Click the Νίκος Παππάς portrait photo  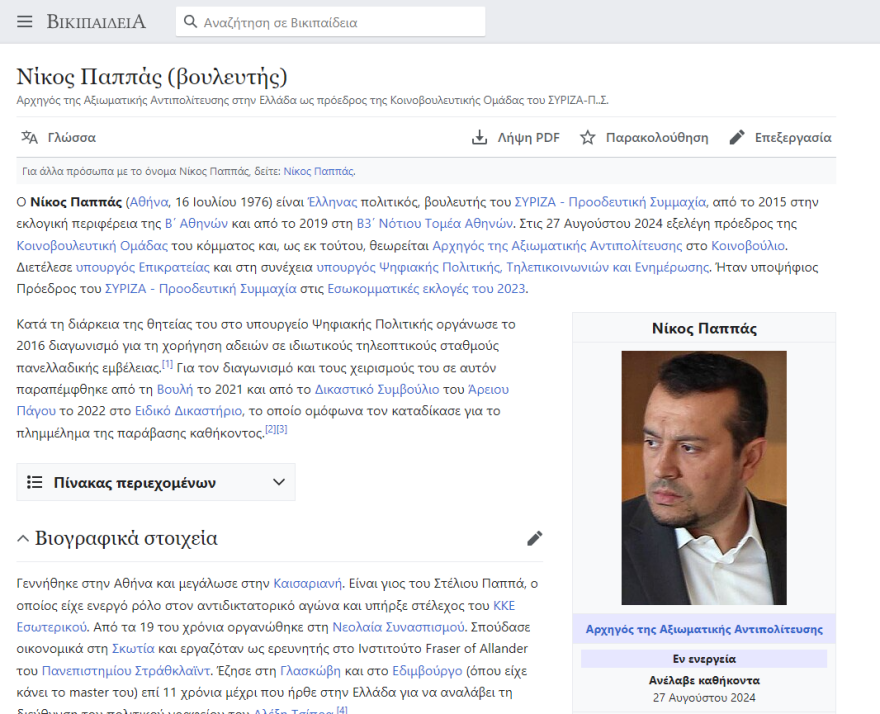702,478
